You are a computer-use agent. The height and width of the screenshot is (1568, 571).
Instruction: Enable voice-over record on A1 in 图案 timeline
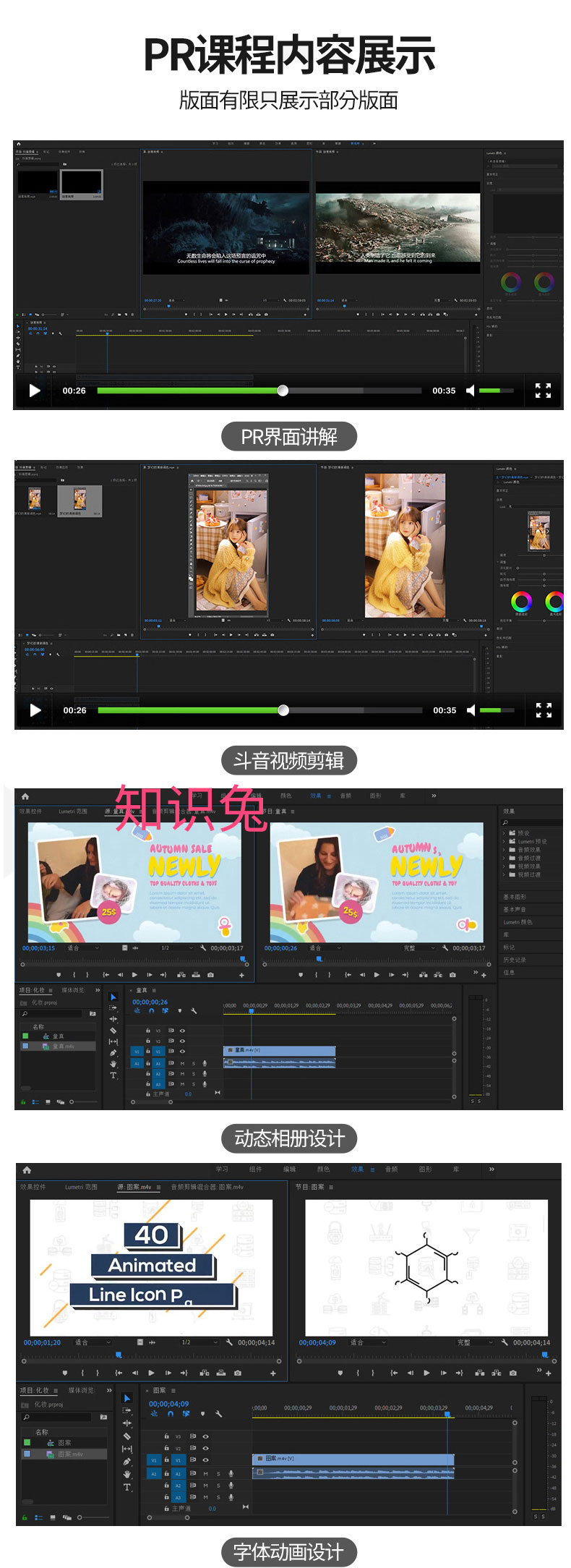pyautogui.click(x=231, y=1473)
